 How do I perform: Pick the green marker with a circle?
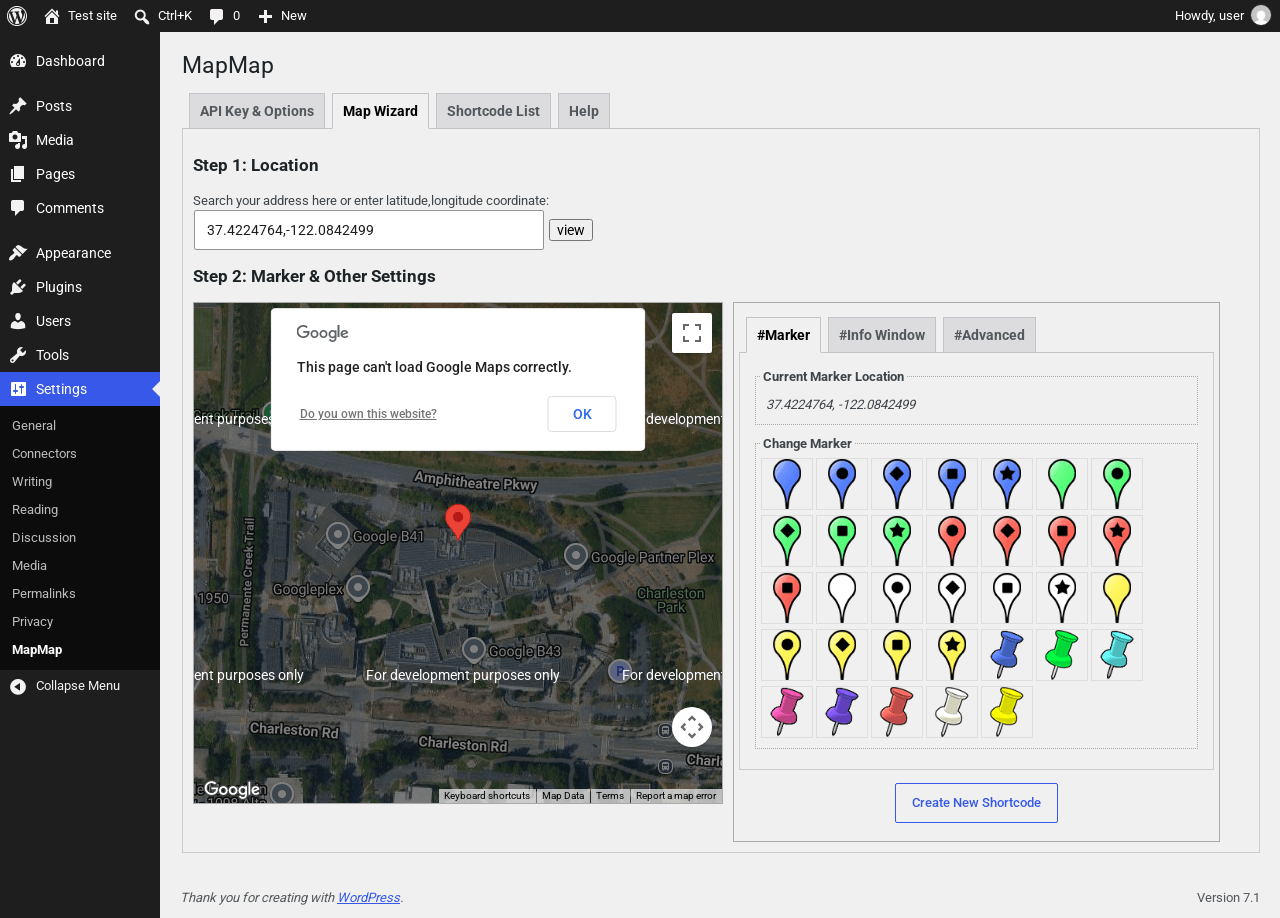pyautogui.click(x=1117, y=484)
